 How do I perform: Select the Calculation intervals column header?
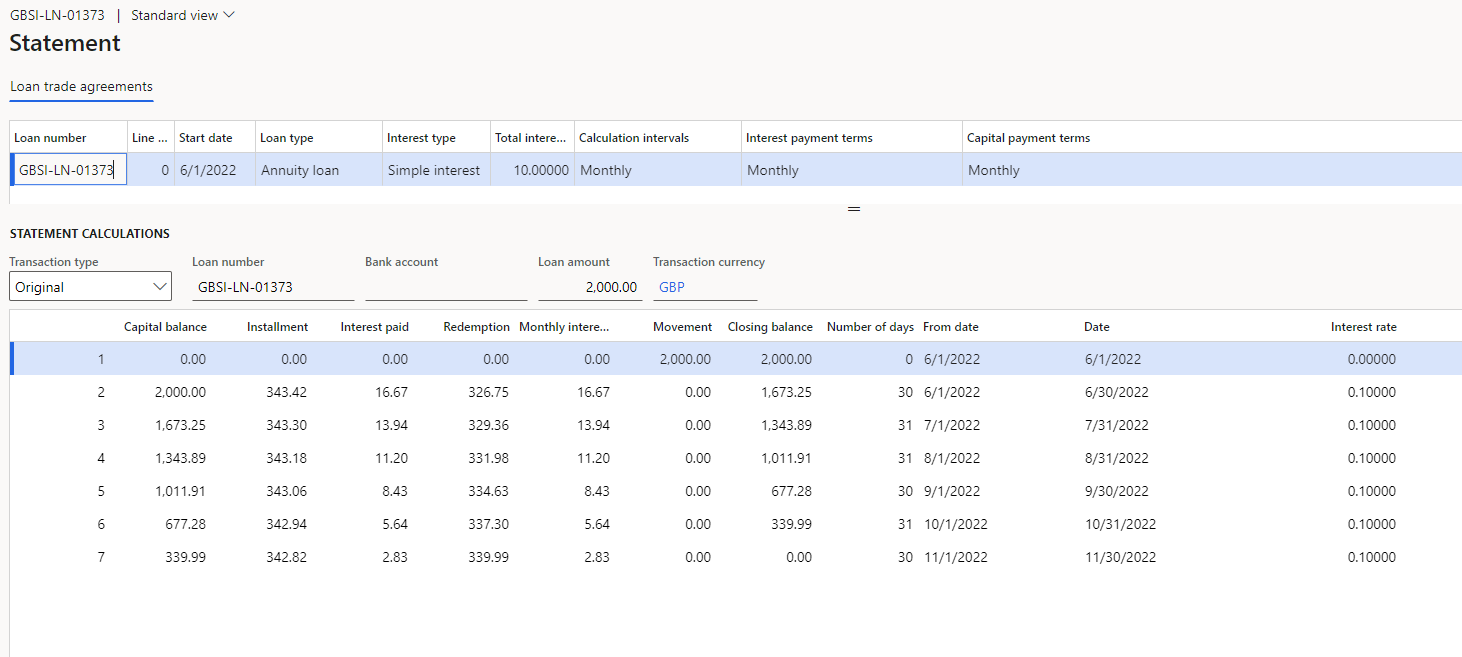click(634, 138)
